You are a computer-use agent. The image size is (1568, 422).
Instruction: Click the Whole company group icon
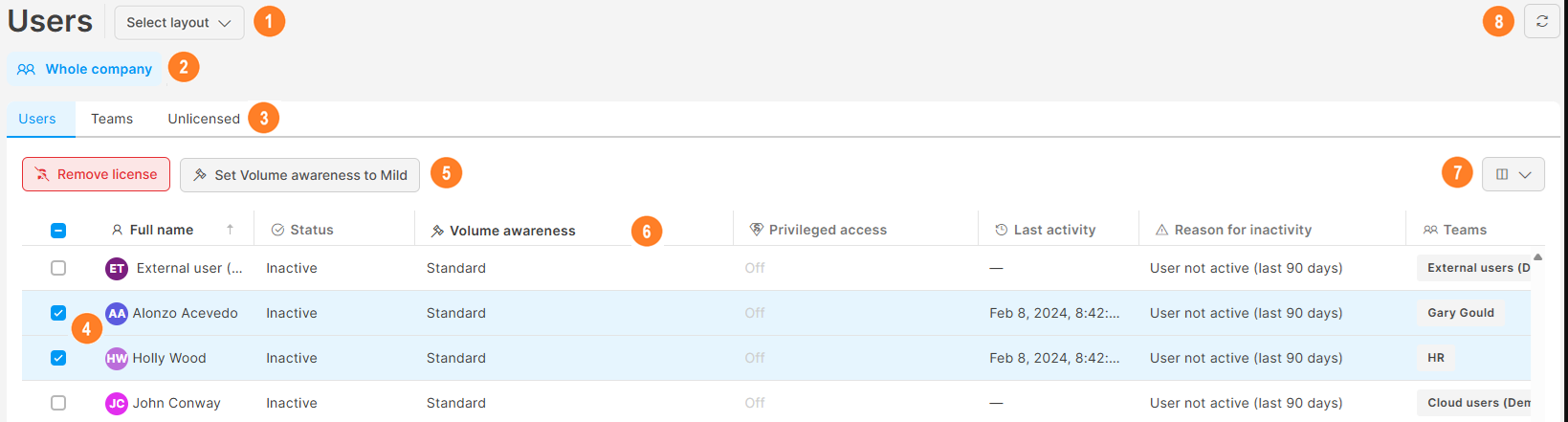pyautogui.click(x=26, y=69)
